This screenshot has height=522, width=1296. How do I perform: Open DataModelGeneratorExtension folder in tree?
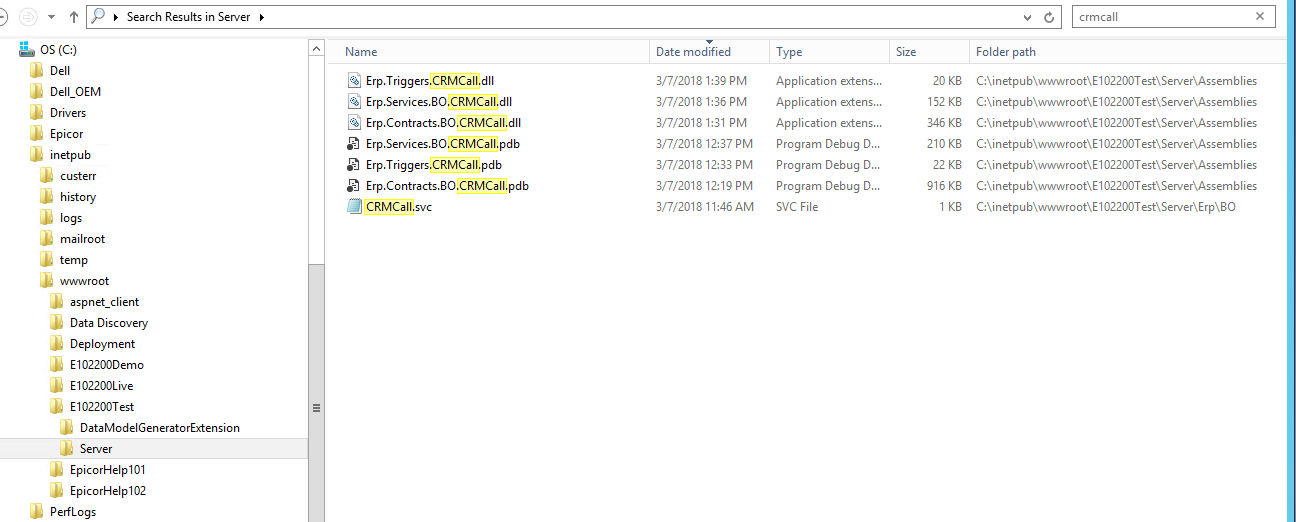(159, 427)
